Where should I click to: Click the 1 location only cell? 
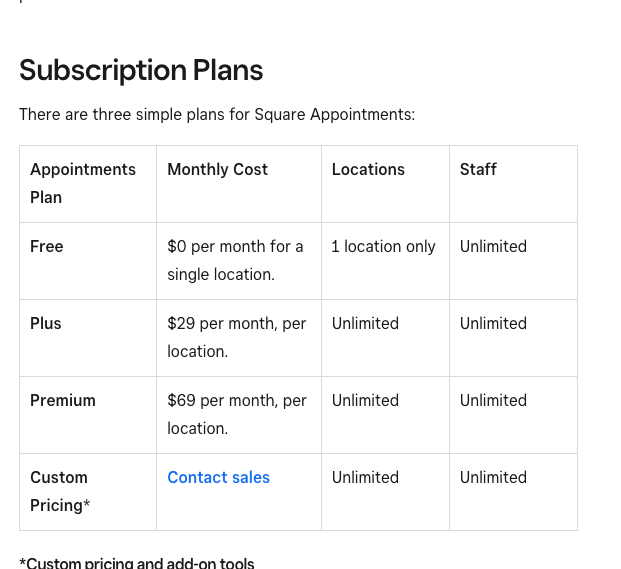pyautogui.click(x=383, y=247)
